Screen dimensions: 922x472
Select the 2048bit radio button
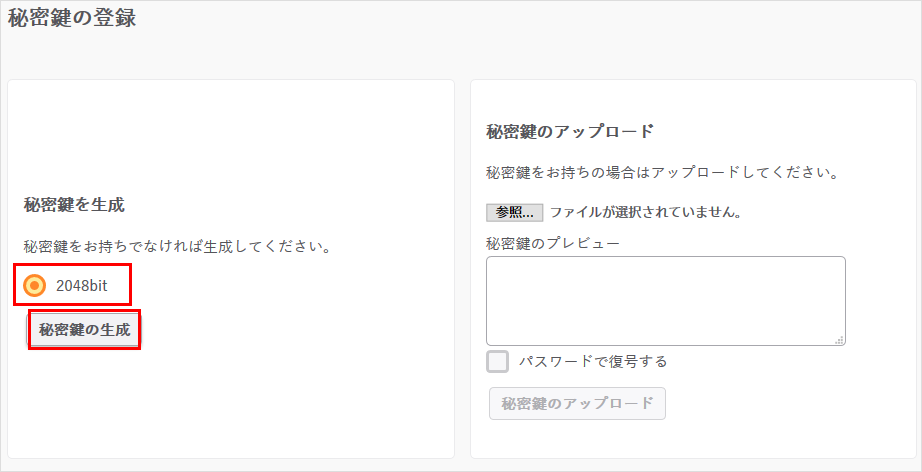(x=35, y=286)
